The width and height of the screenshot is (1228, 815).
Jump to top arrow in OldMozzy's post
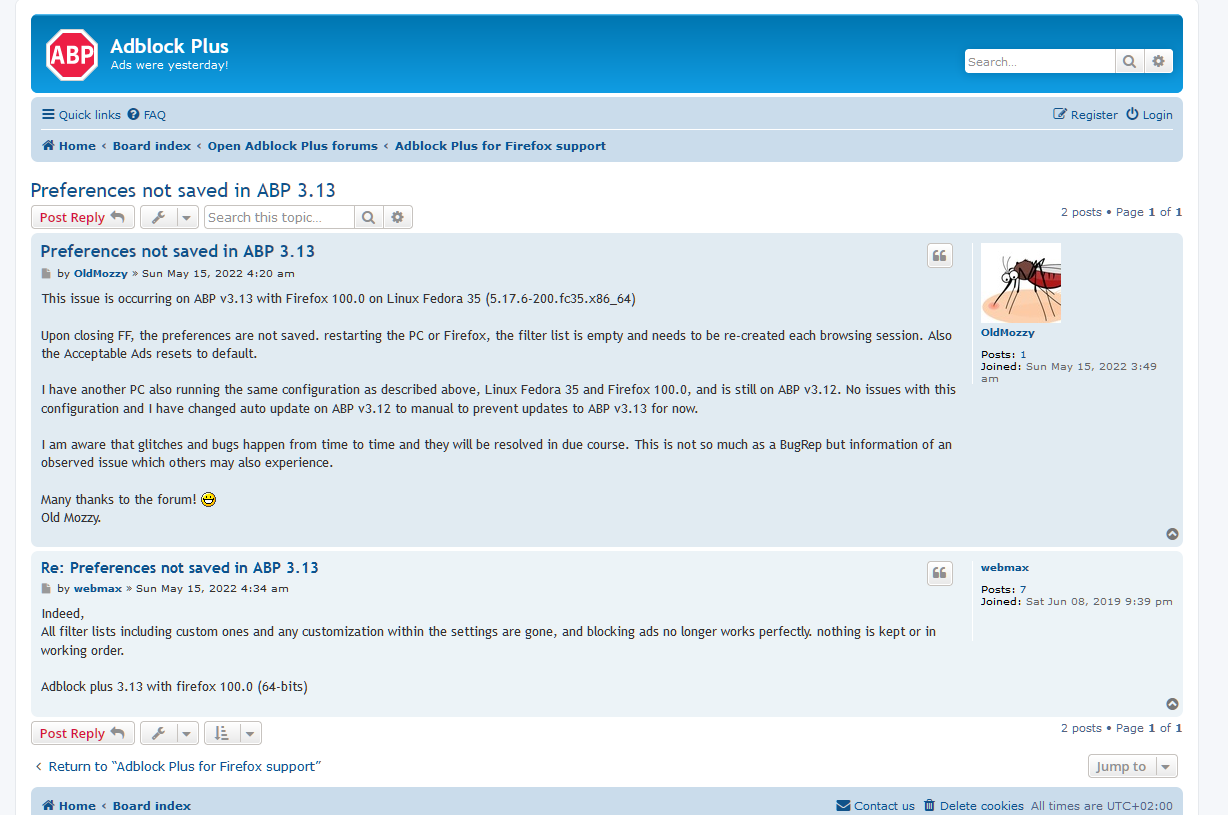[x=1173, y=534]
